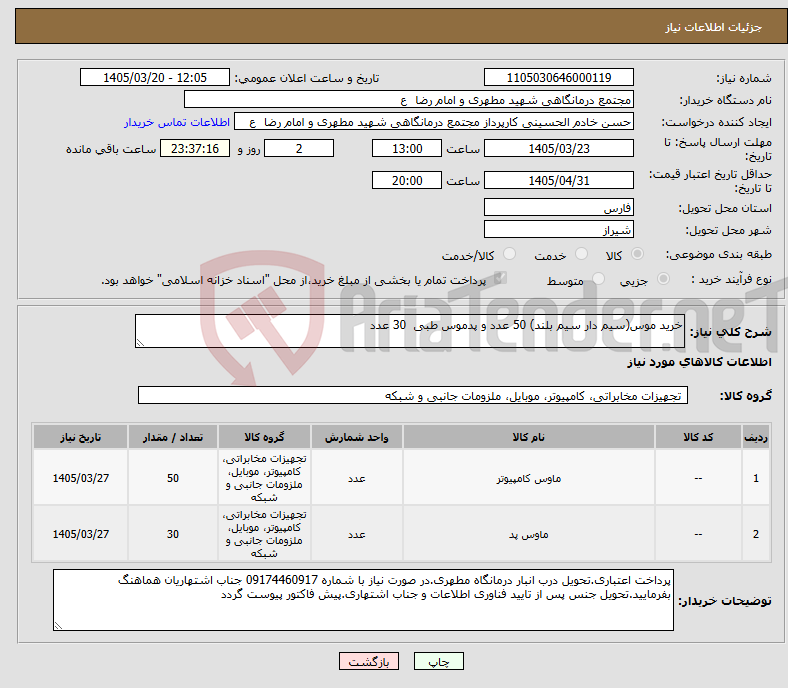
Task: Click the تعداد / مقدار column header
Action: (x=173, y=437)
